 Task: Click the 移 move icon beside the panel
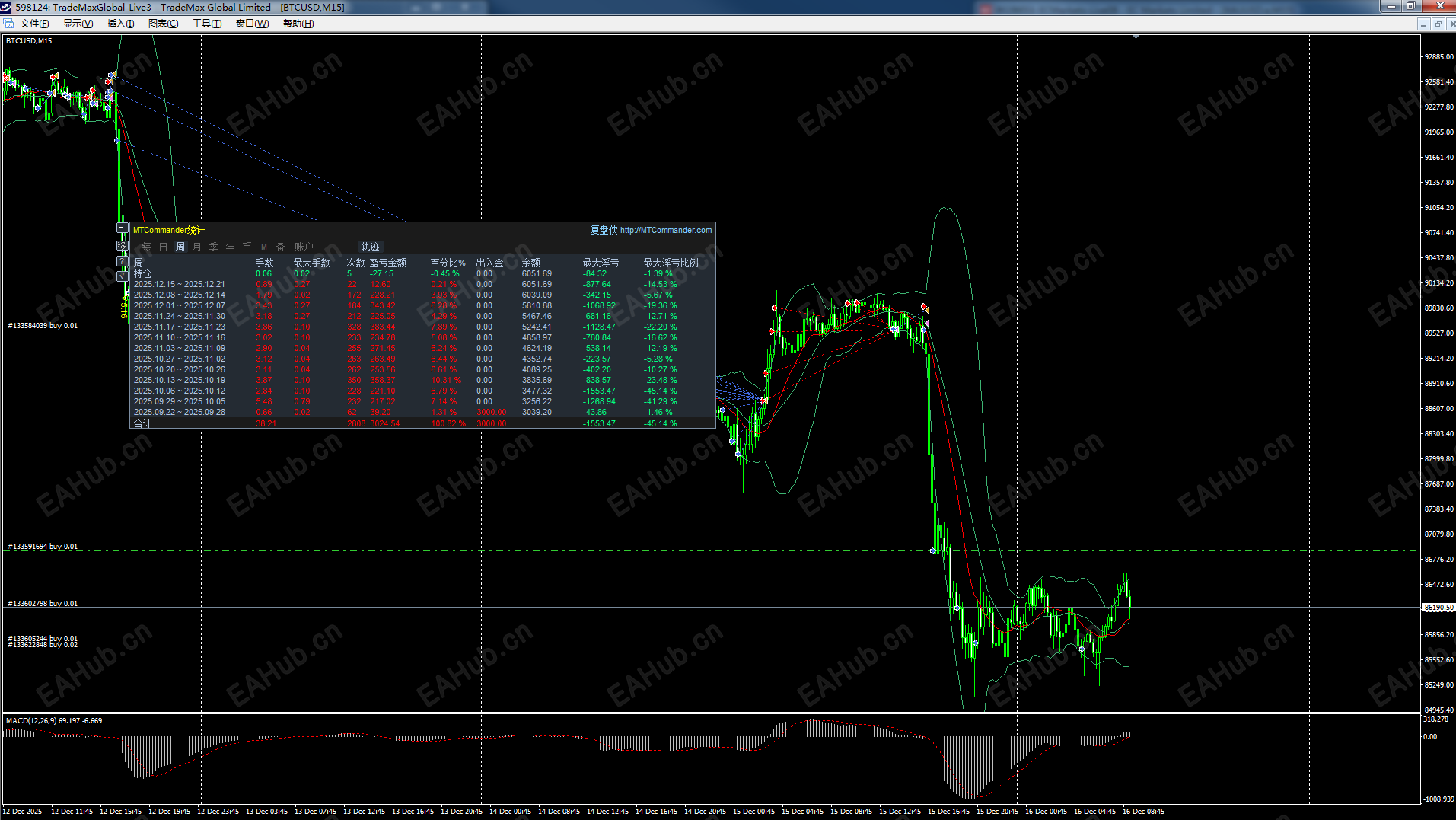(x=122, y=246)
